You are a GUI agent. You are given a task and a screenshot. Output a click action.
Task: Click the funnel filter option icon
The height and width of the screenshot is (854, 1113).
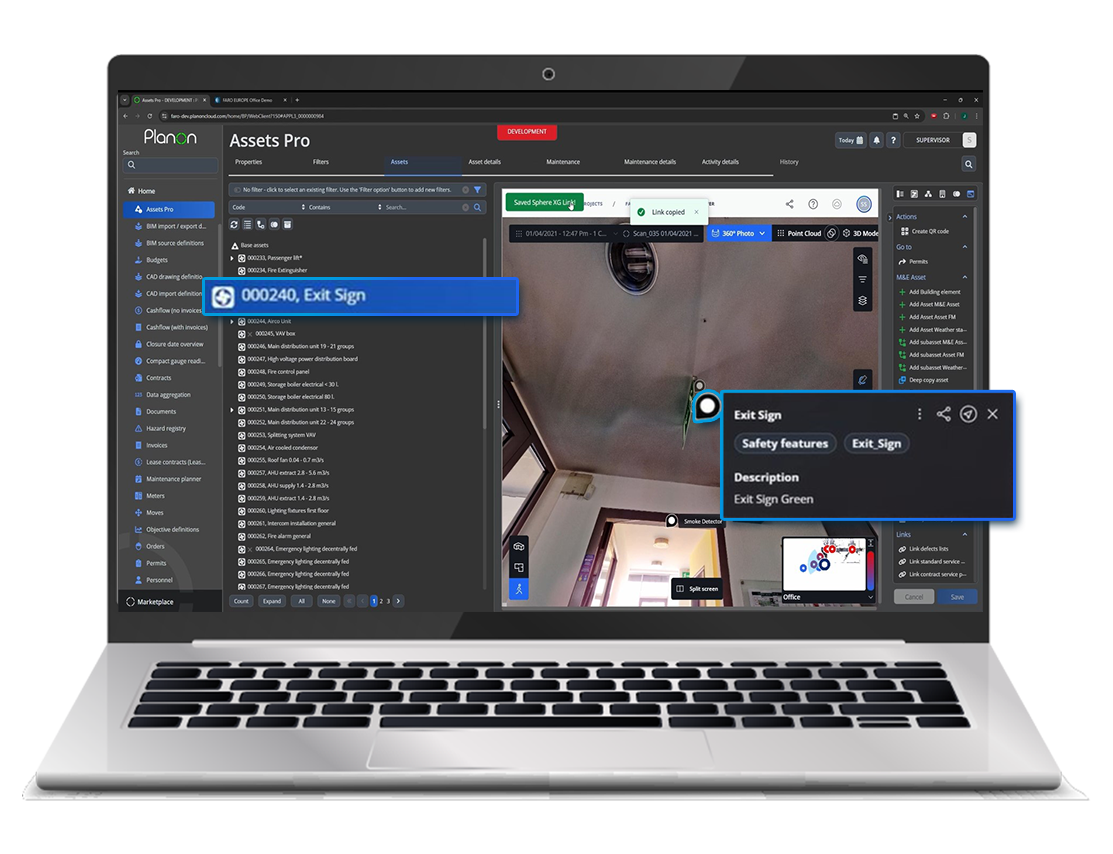coord(478,190)
